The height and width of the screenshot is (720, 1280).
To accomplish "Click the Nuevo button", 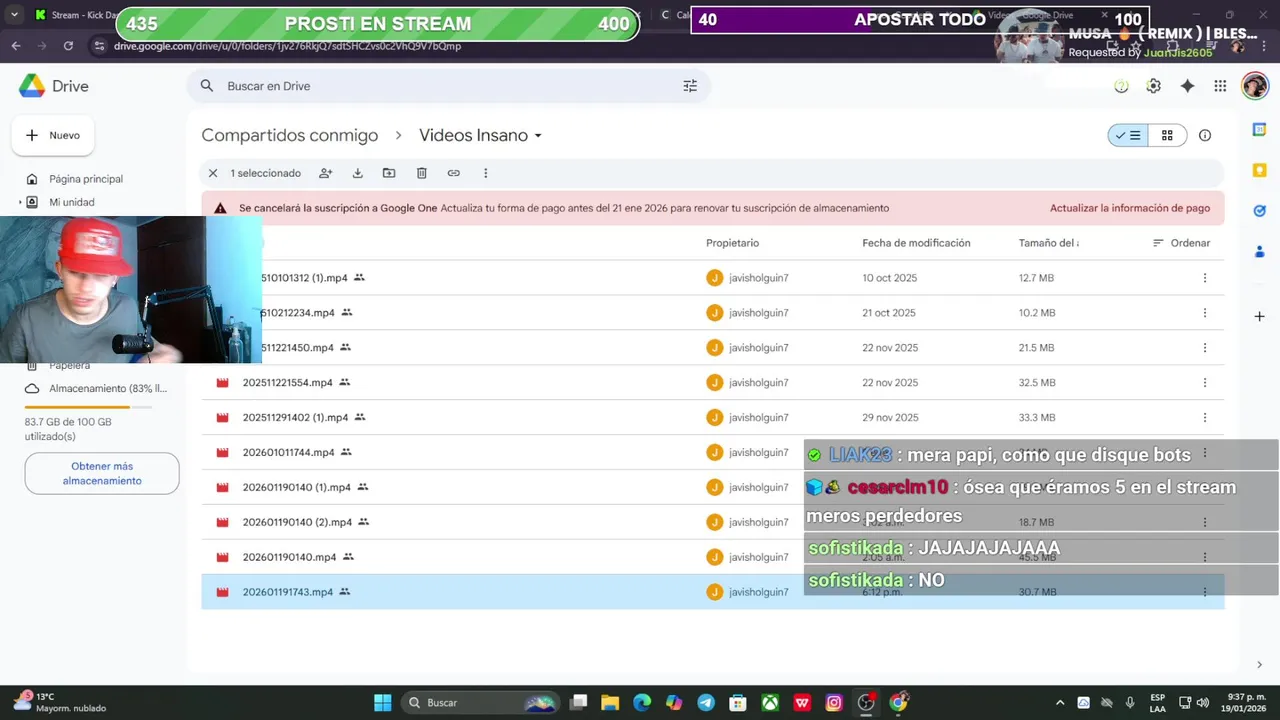I will pos(53,135).
